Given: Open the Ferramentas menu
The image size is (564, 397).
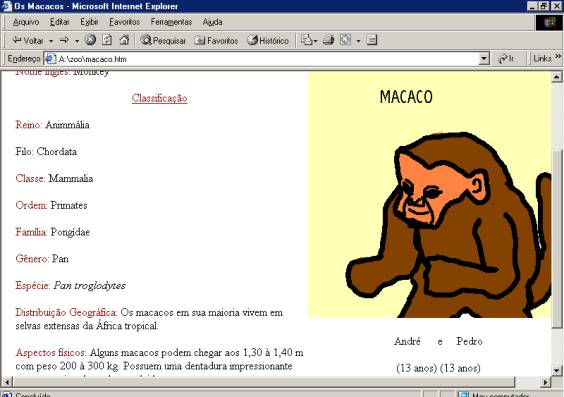Looking at the screenshot, I should coord(171,22).
